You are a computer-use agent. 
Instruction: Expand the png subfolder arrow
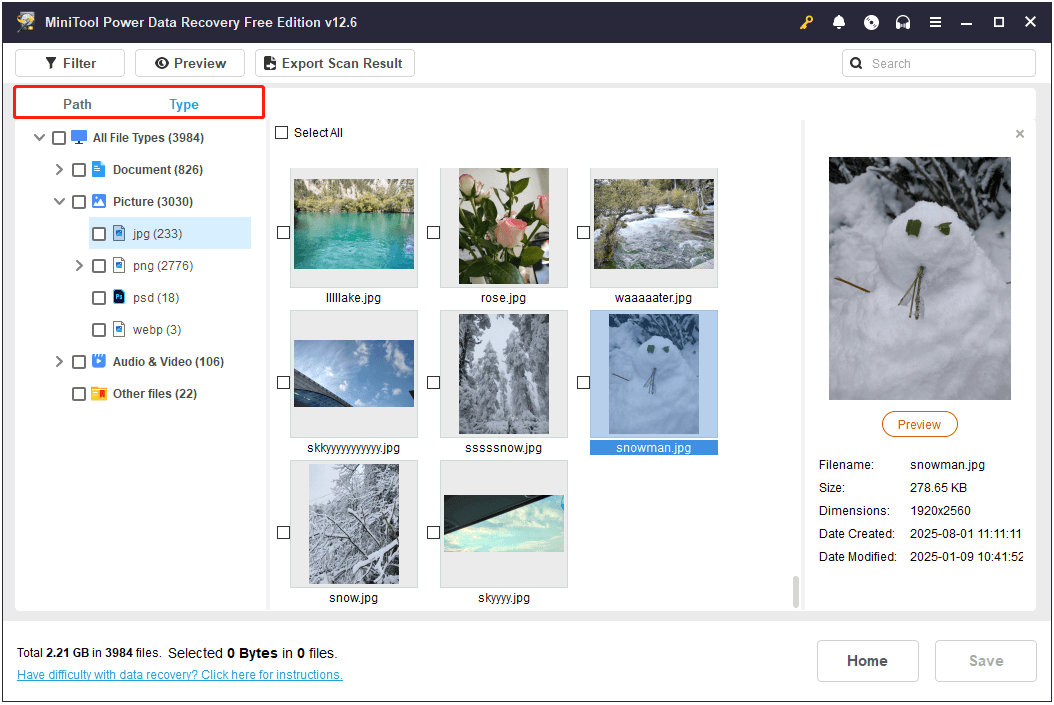(79, 266)
